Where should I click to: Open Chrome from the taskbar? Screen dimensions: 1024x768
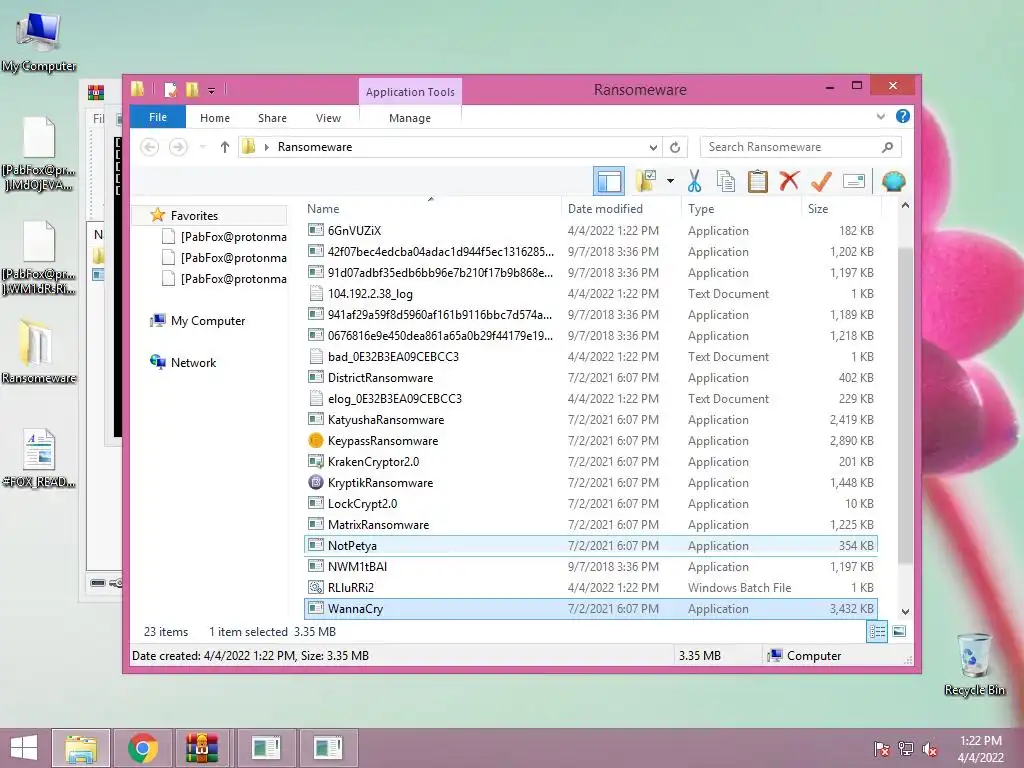[143, 748]
